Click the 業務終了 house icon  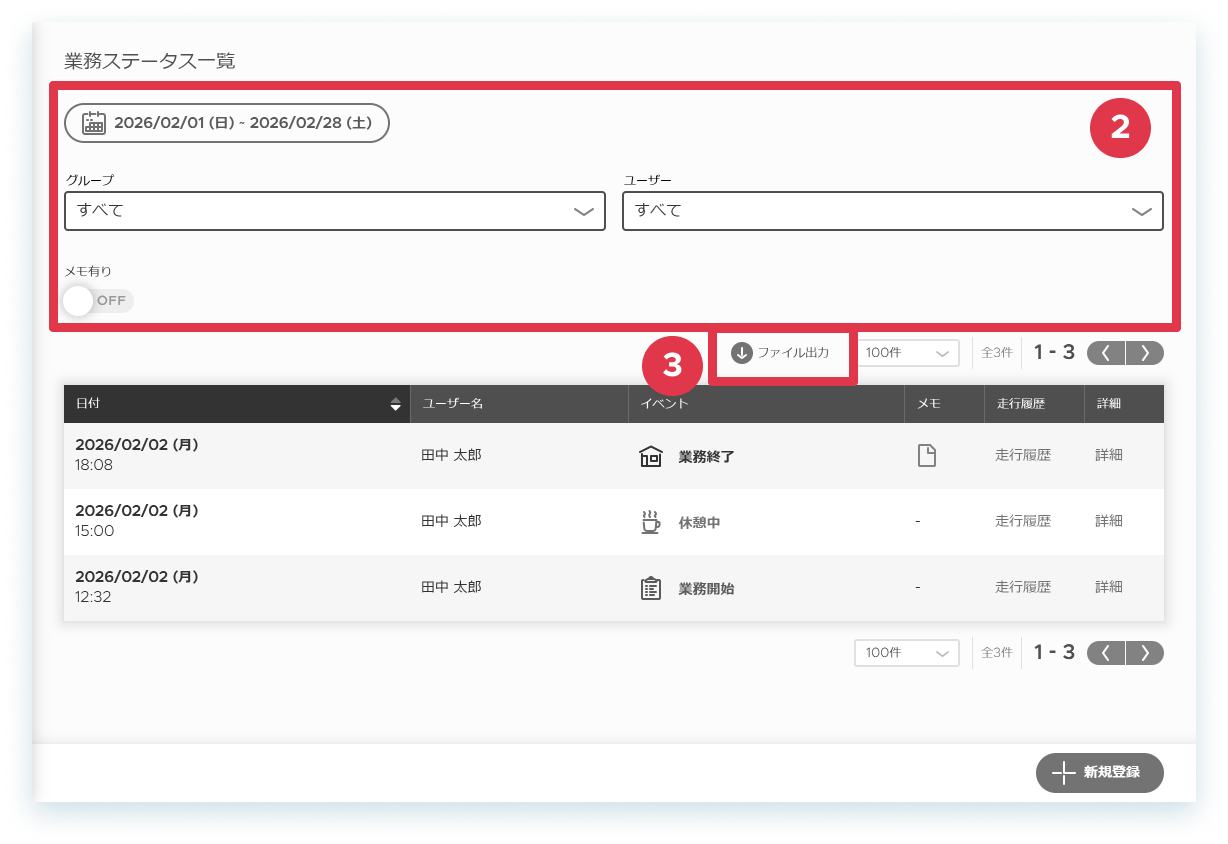[x=651, y=456]
